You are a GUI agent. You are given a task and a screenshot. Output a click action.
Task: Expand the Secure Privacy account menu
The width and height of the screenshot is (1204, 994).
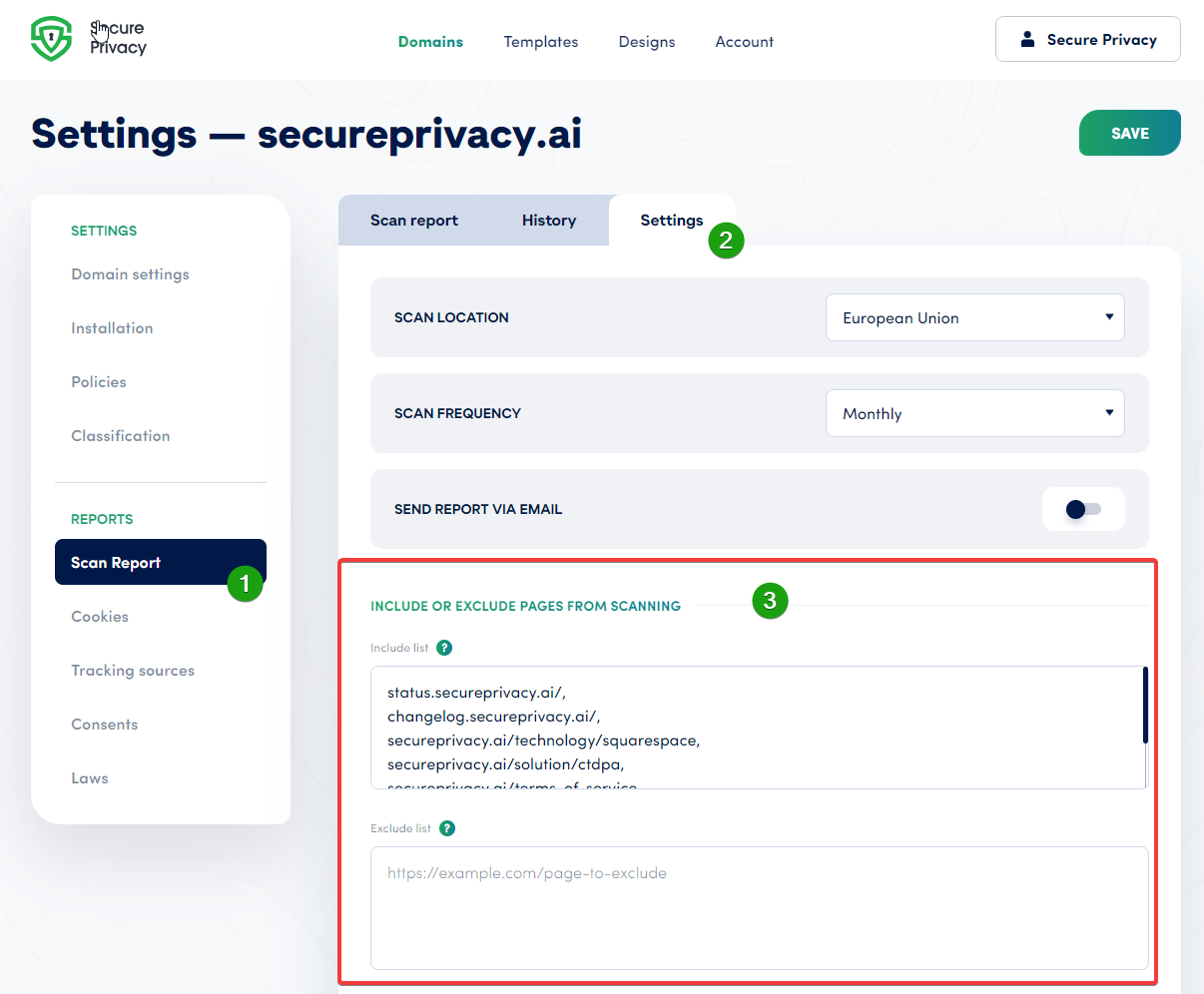1088,39
